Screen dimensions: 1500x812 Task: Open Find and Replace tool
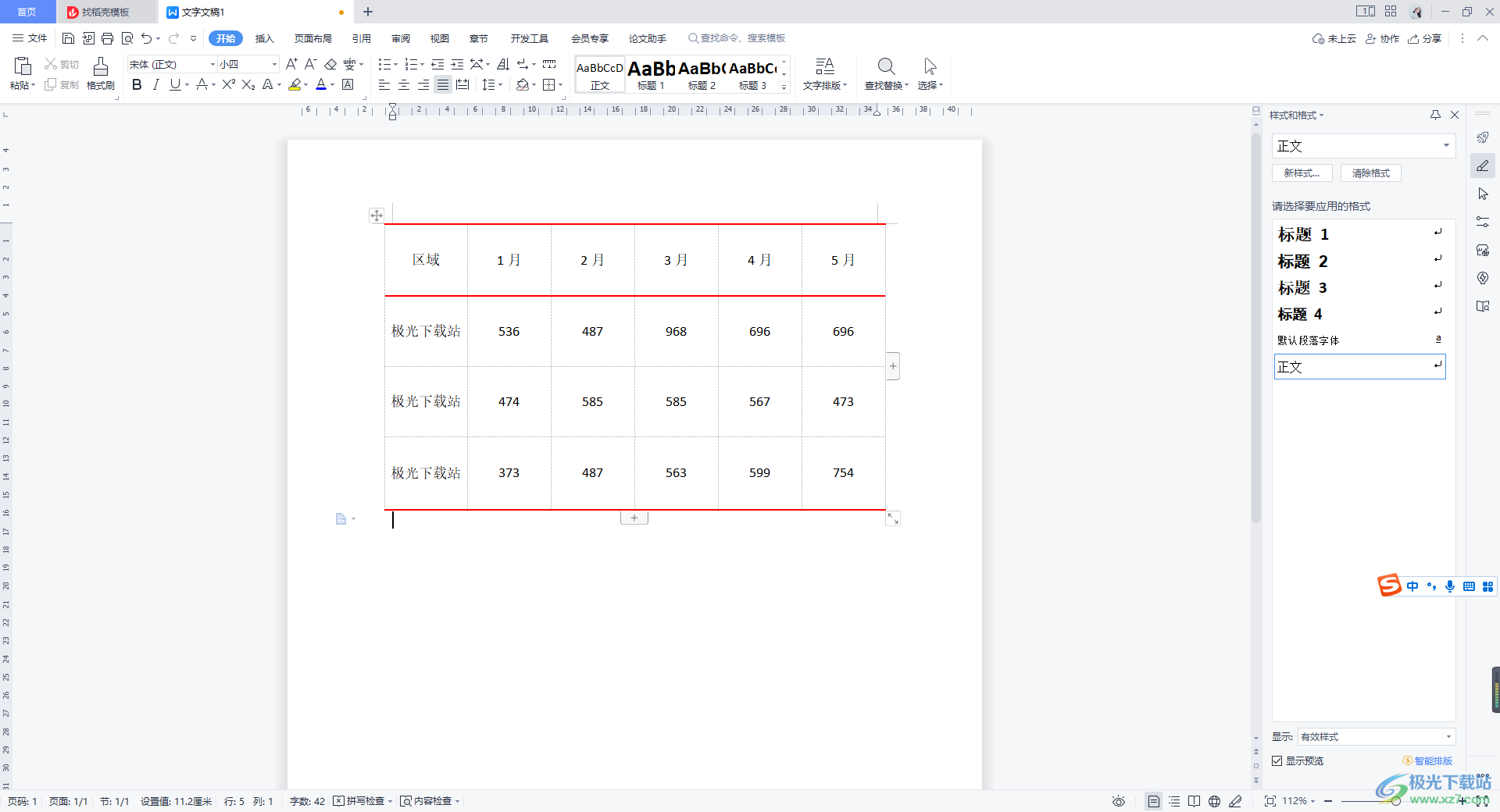pos(887,73)
